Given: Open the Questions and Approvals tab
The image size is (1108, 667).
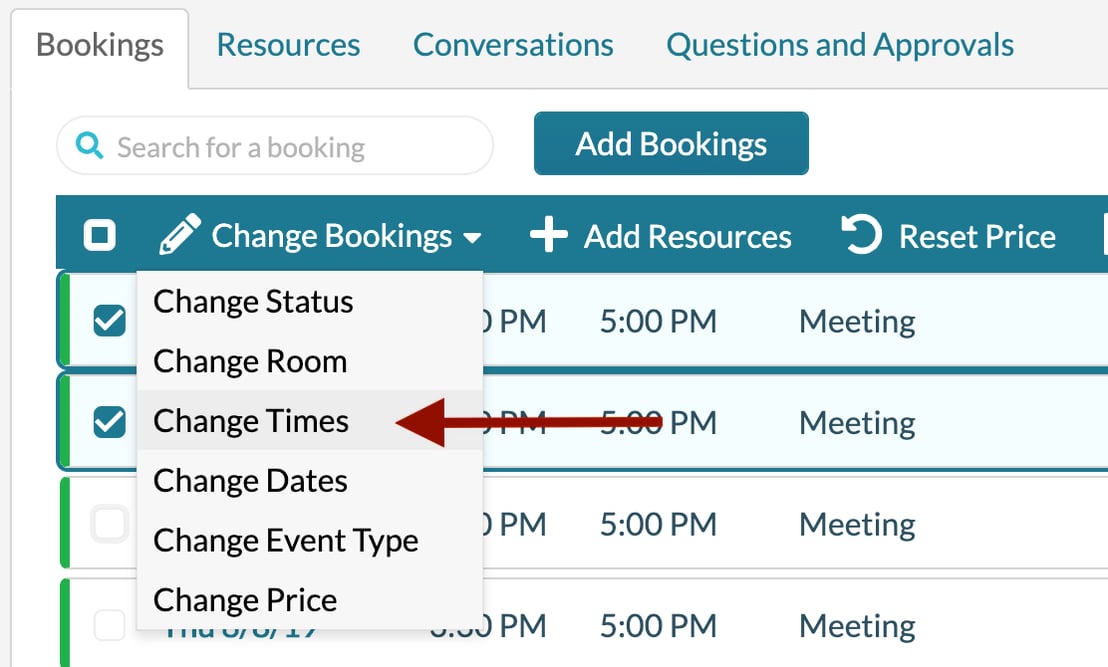Looking at the screenshot, I should click(841, 44).
